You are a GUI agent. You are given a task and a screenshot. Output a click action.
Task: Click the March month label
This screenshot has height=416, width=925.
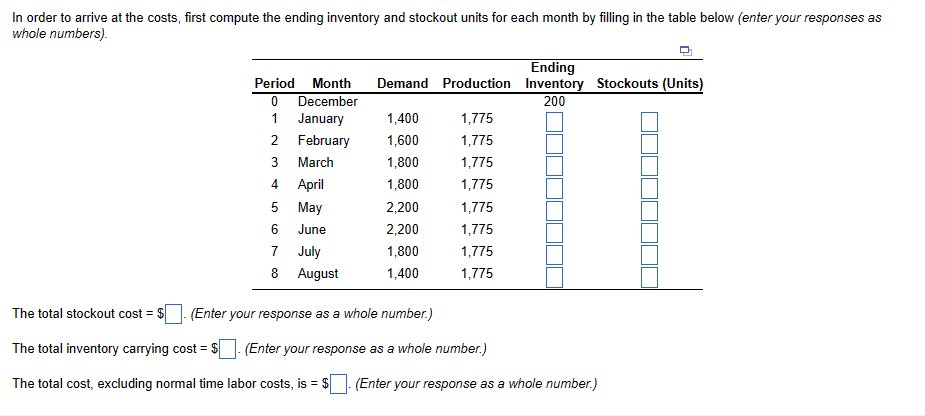coord(316,163)
